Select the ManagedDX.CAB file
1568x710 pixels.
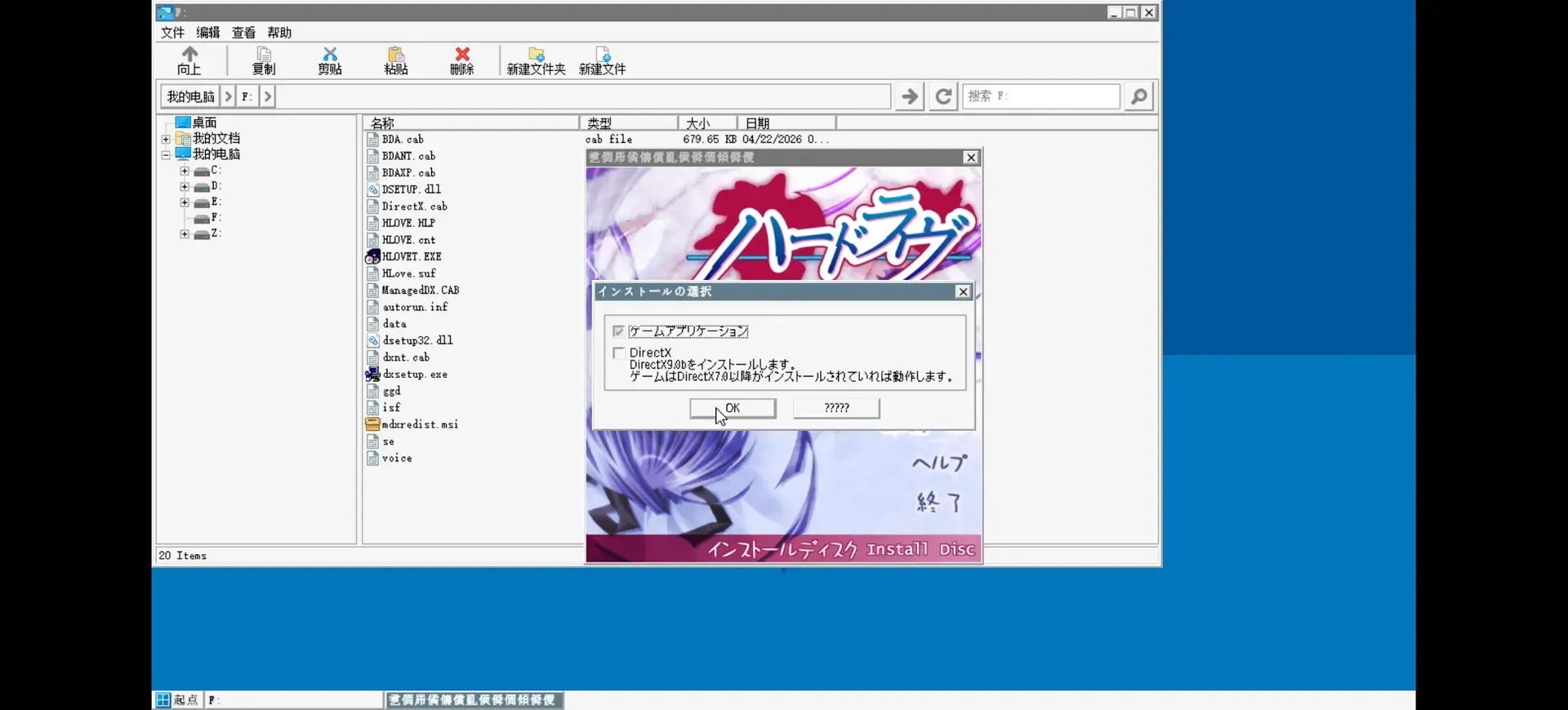(421, 291)
